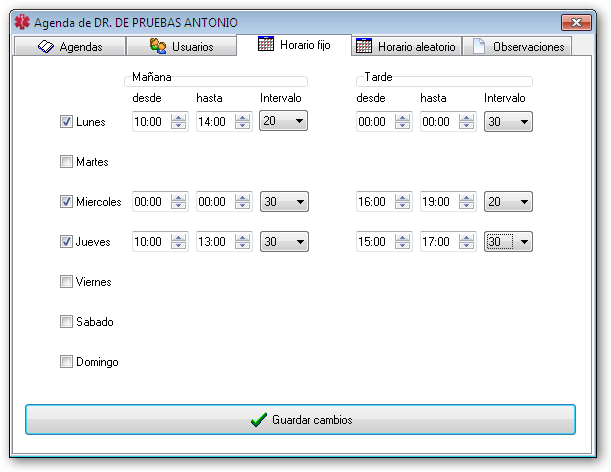Increase Lunes morning desde time with spinner
The image size is (611, 472).
[178, 118]
